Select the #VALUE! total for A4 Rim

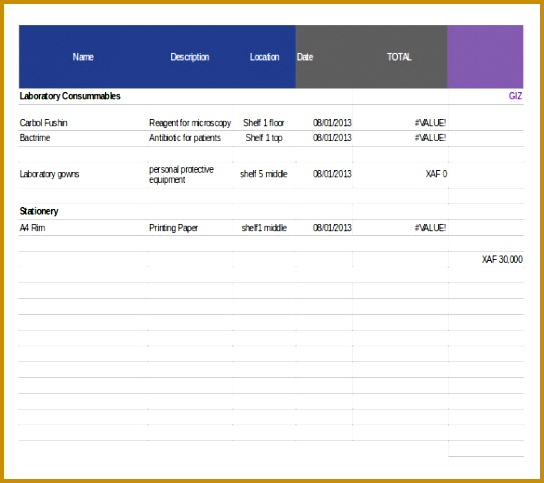click(430, 228)
